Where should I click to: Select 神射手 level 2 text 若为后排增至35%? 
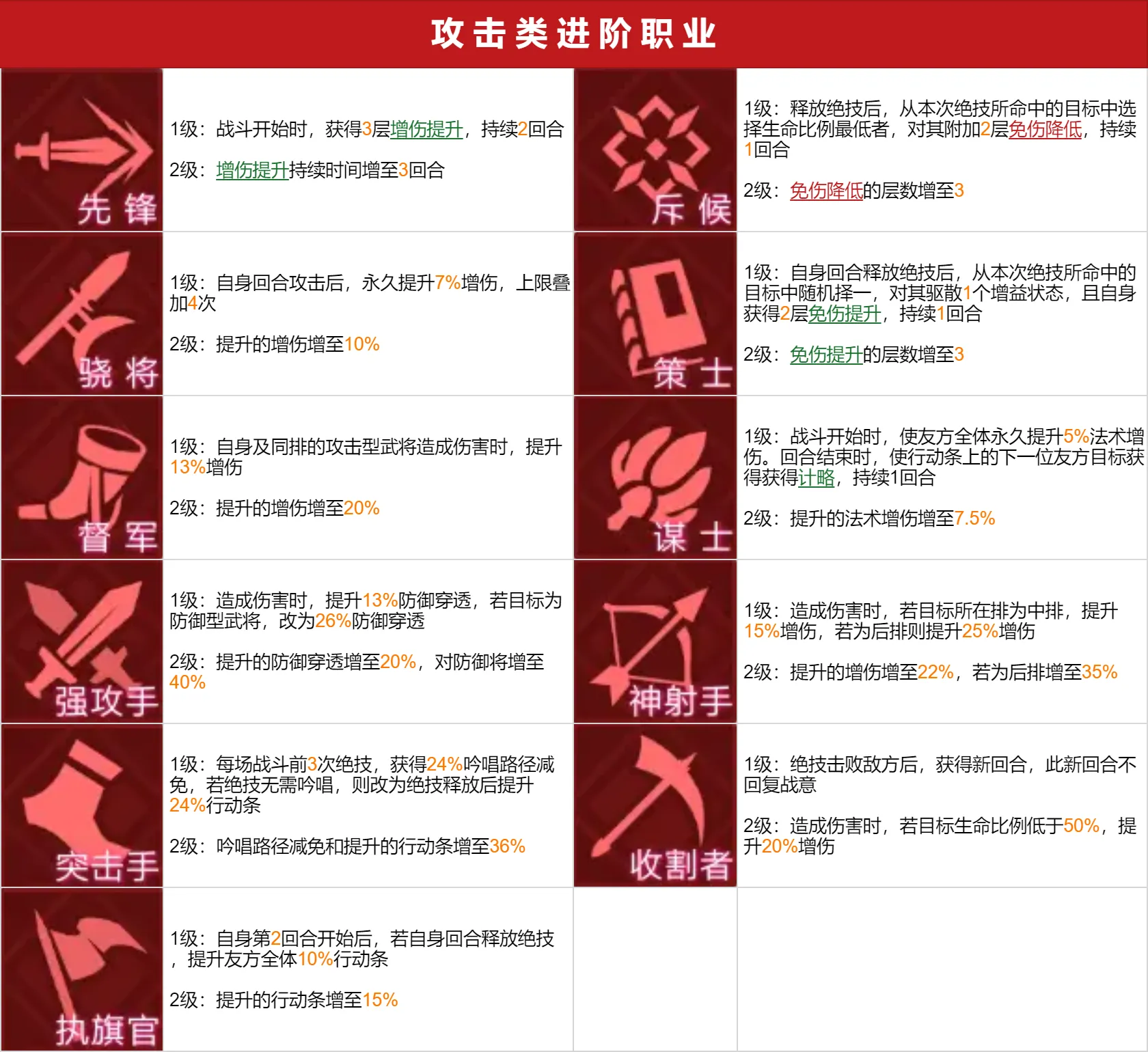click(1045, 672)
